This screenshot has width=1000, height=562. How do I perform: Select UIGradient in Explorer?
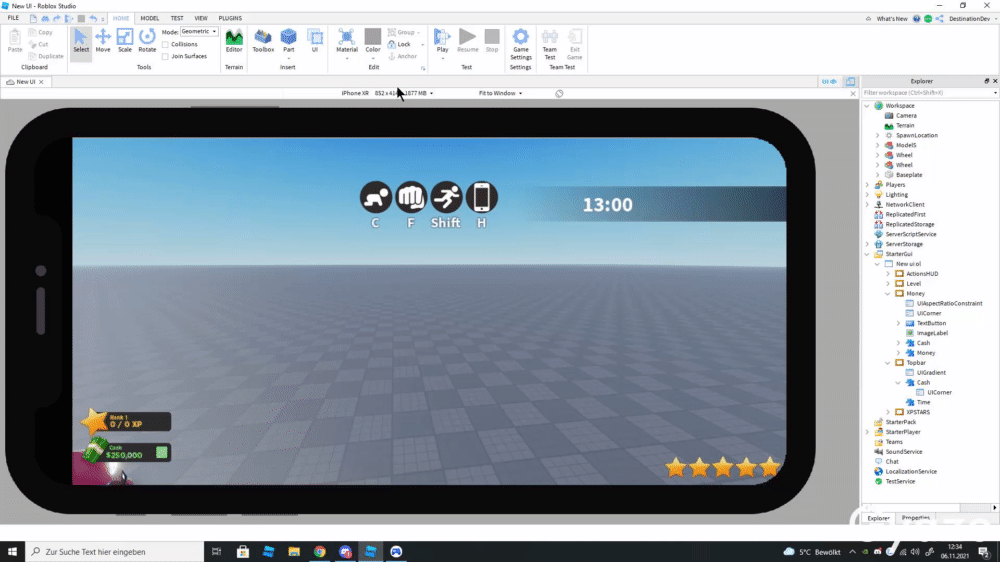tap(930, 373)
